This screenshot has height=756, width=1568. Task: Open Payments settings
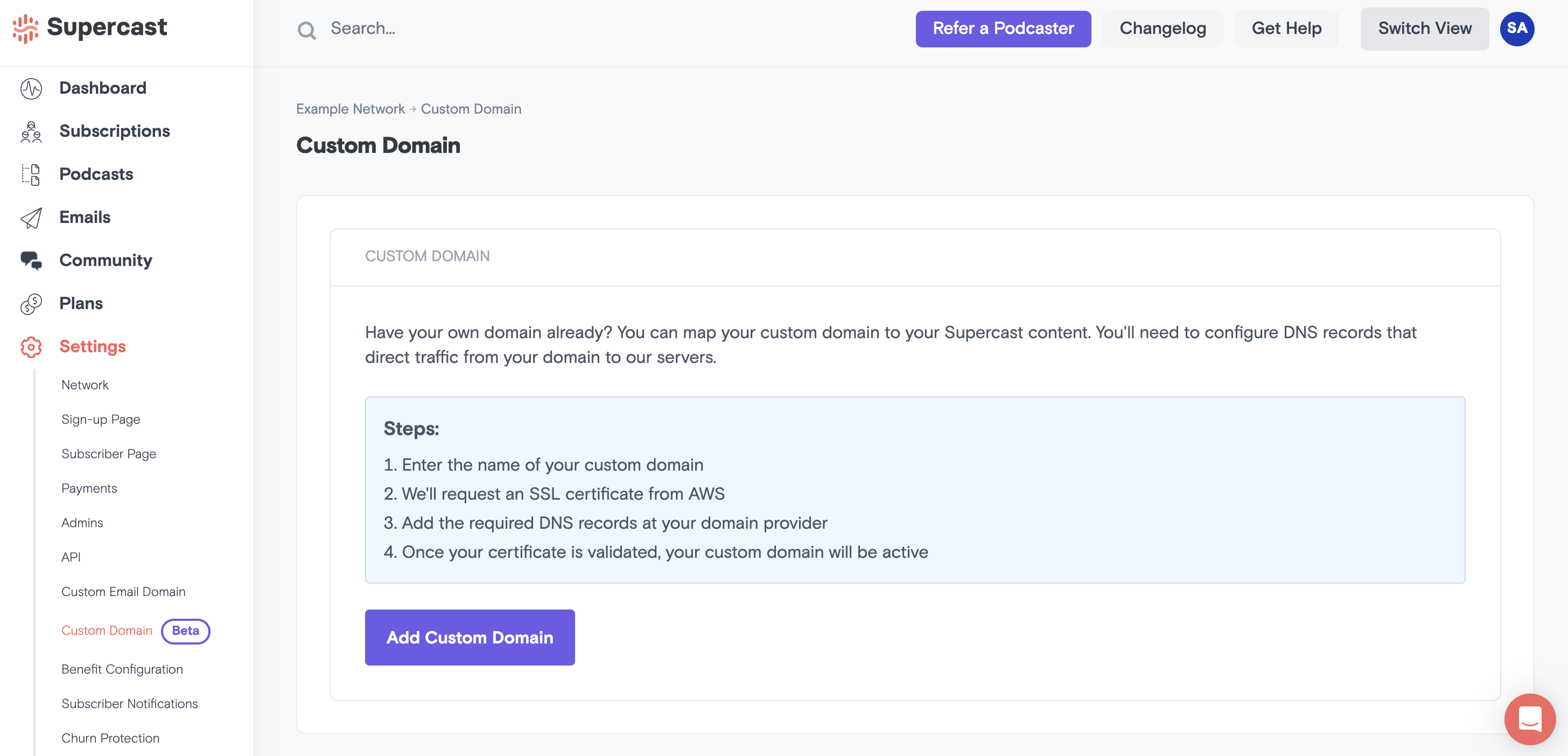click(x=89, y=488)
